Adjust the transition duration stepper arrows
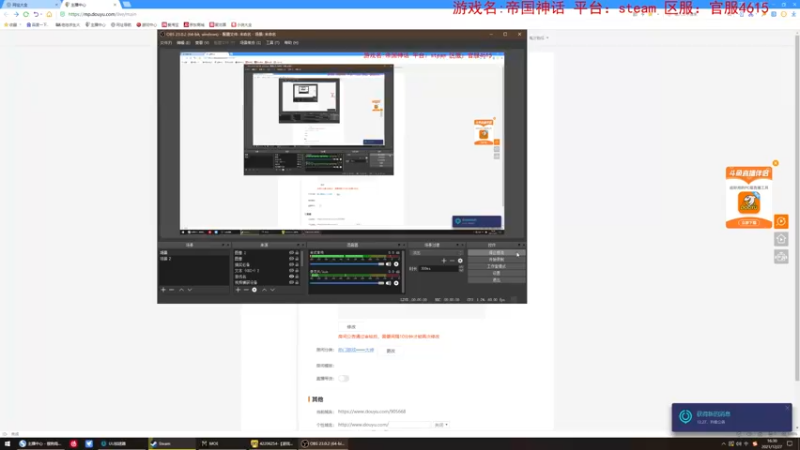800x450 pixels. (x=461, y=268)
